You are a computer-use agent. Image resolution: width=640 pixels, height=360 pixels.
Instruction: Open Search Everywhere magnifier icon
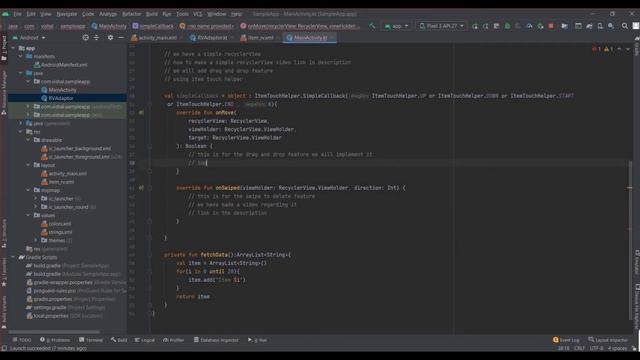(x=625, y=26)
